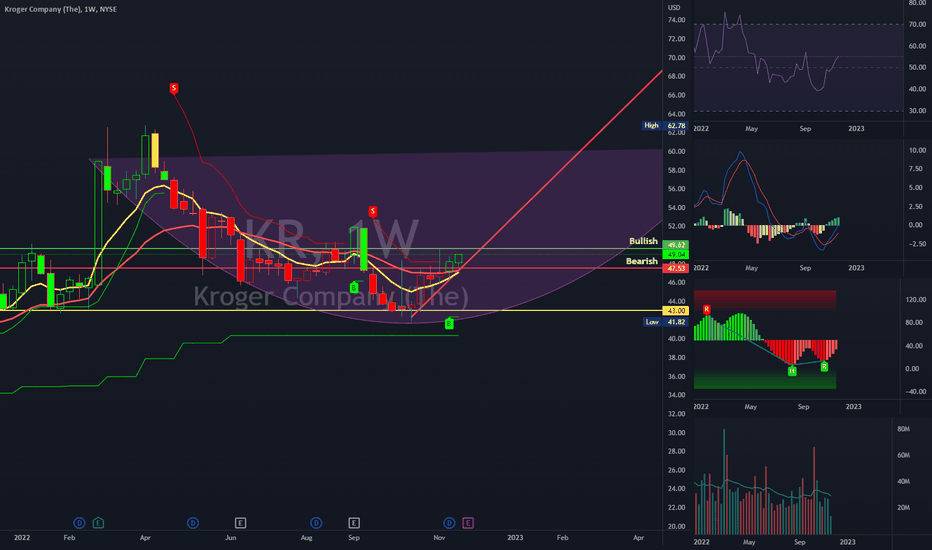Image resolution: width=932 pixels, height=550 pixels.
Task: Click -2.50 on the MACD axis
Action: click(918, 244)
